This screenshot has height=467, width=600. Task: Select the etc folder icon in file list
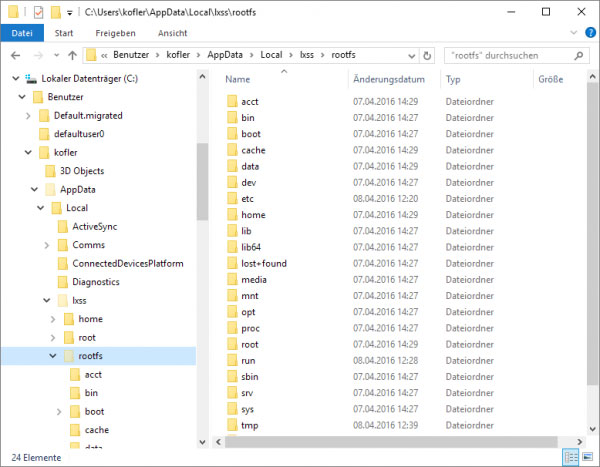click(x=232, y=198)
